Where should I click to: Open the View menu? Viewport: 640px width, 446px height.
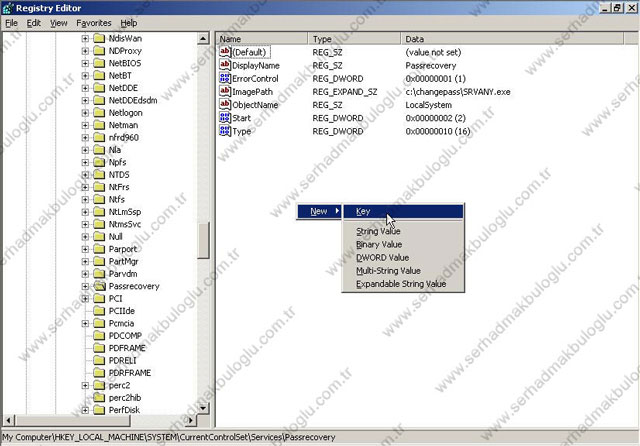(59, 23)
